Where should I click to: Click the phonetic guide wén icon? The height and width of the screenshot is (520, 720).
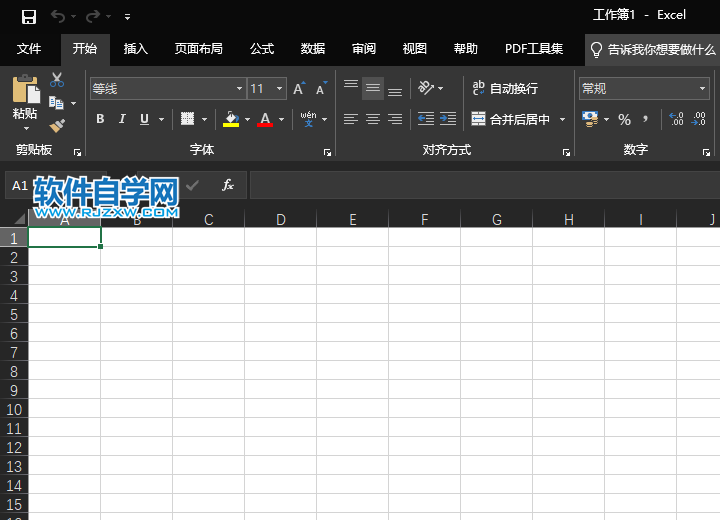(x=309, y=119)
